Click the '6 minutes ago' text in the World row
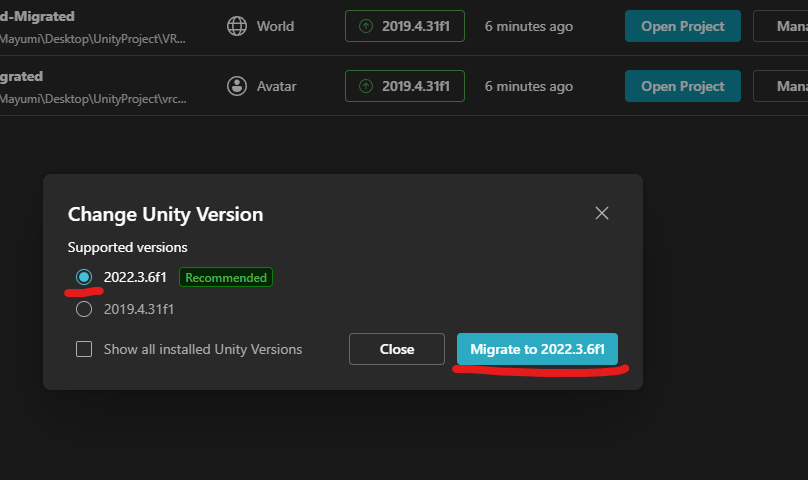This screenshot has height=480, width=808. [529, 26]
